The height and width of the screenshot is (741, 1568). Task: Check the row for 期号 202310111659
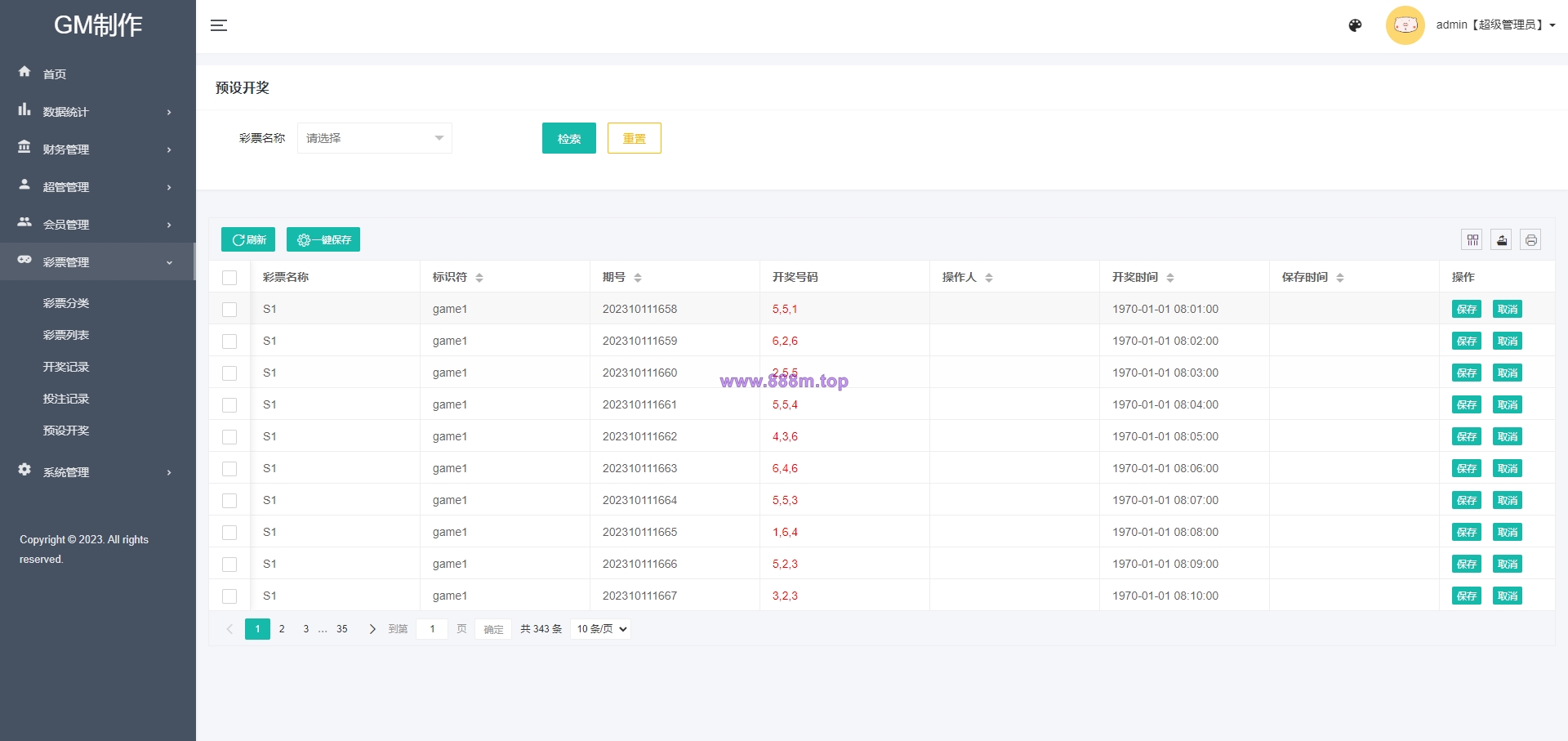229,341
